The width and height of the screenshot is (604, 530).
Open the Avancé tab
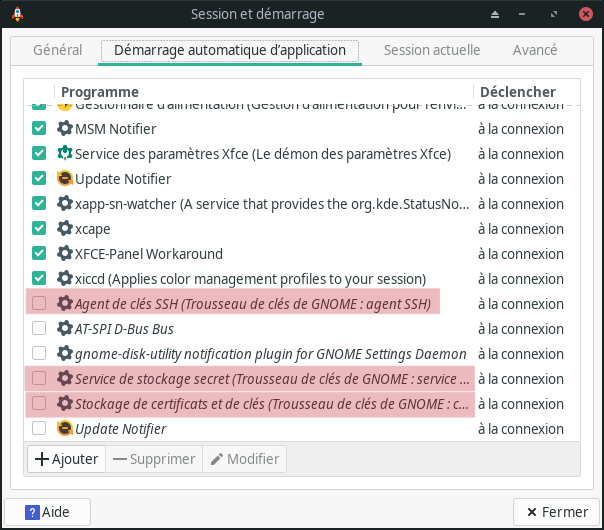pyautogui.click(x=535, y=50)
